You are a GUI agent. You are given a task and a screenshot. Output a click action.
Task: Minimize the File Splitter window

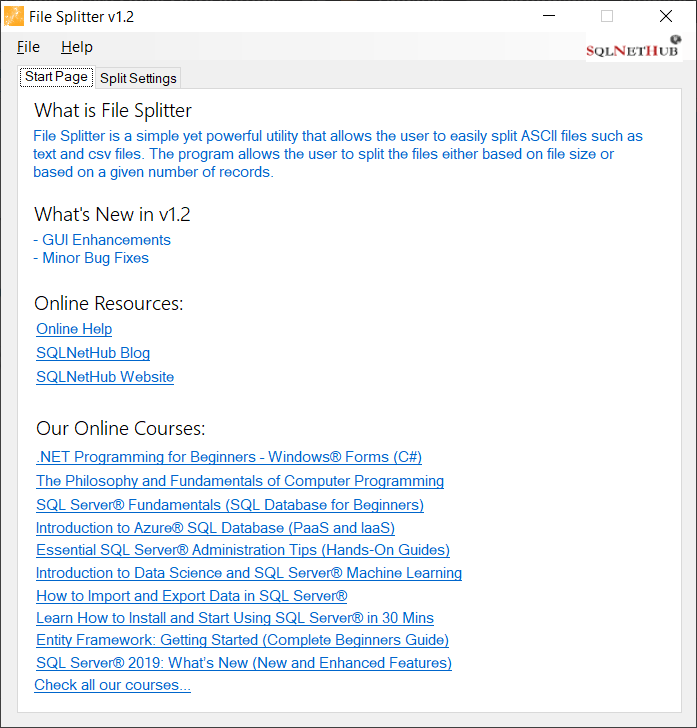click(x=549, y=16)
